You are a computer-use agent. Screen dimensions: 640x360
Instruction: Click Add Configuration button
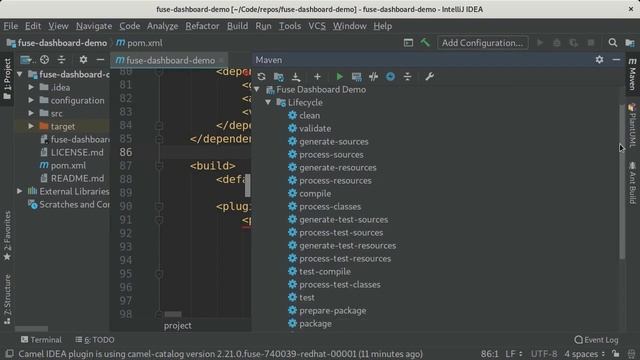pyautogui.click(x=483, y=42)
